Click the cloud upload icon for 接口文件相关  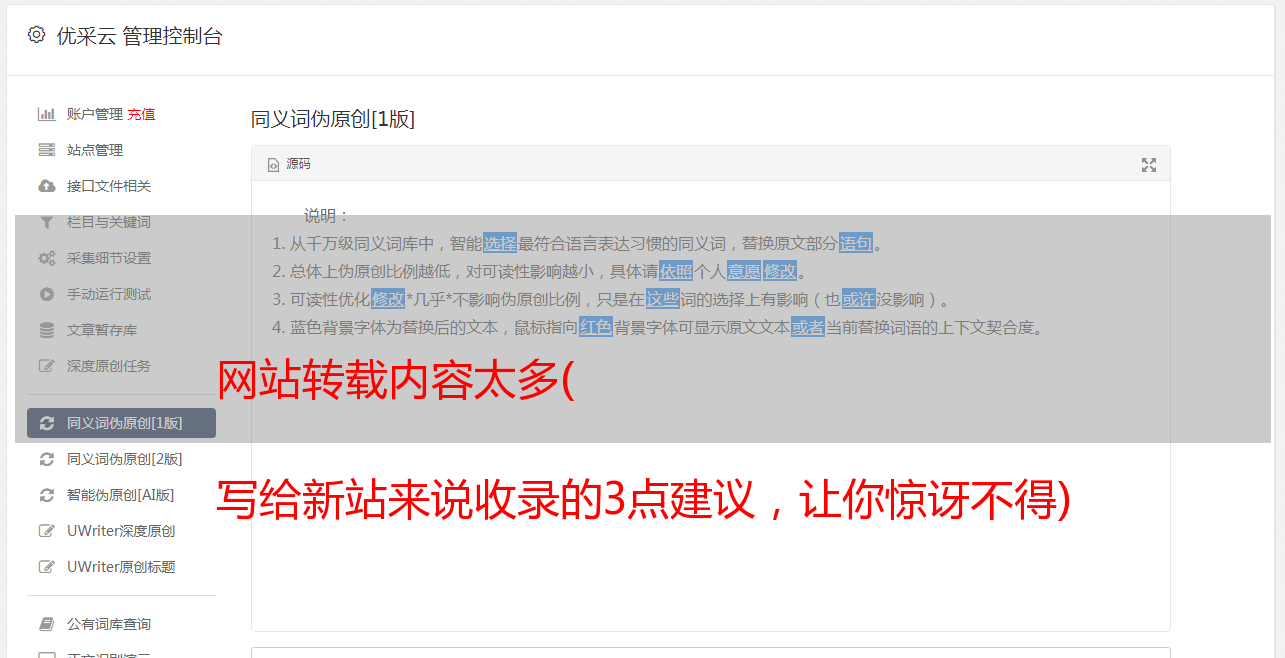pos(46,186)
